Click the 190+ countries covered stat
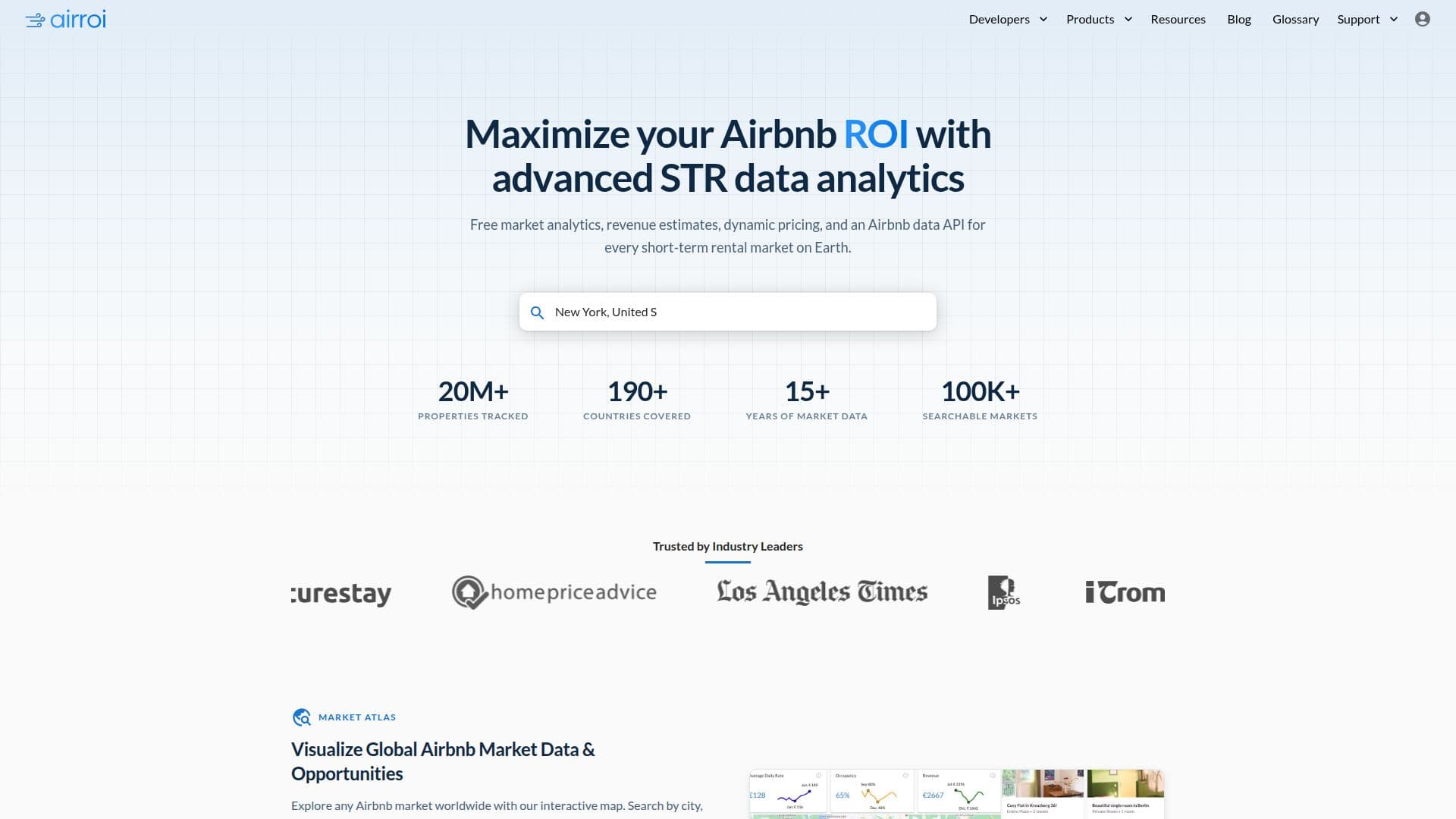Viewport: 1456px width, 819px height. [x=637, y=400]
